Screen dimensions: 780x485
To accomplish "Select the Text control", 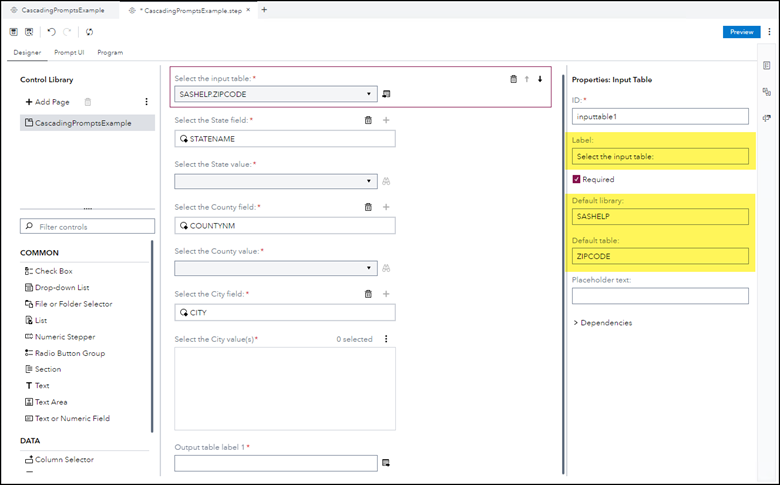I will tap(37, 386).
